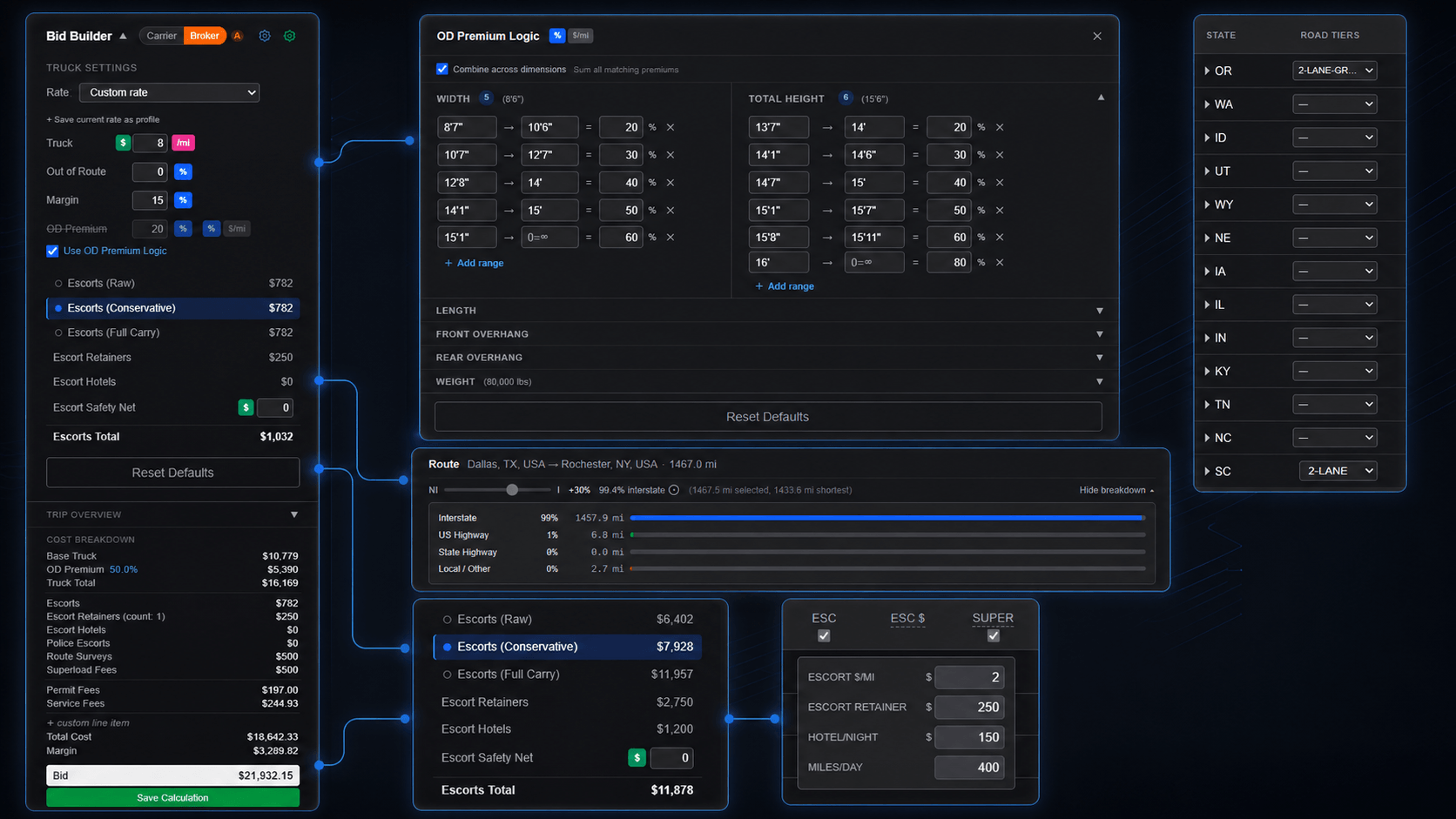Click green dollar icon in the large Escort Safety Net row

point(637,758)
